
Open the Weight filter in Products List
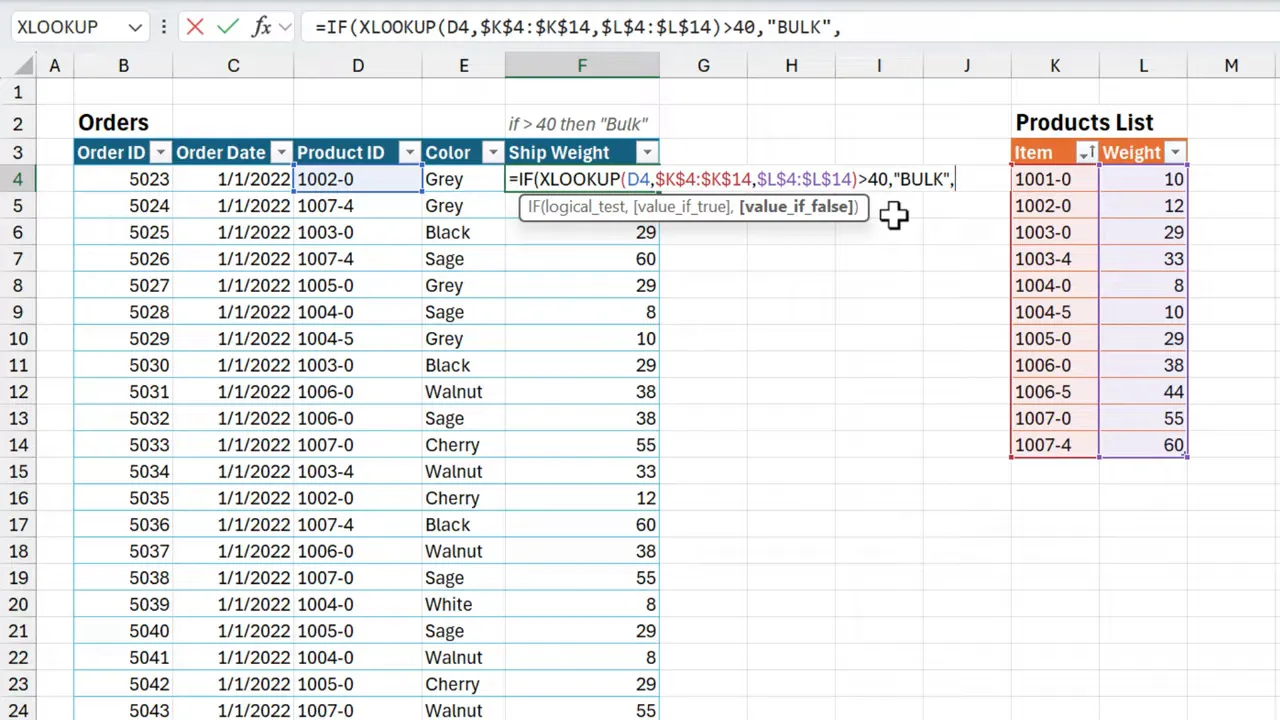[x=1175, y=152]
